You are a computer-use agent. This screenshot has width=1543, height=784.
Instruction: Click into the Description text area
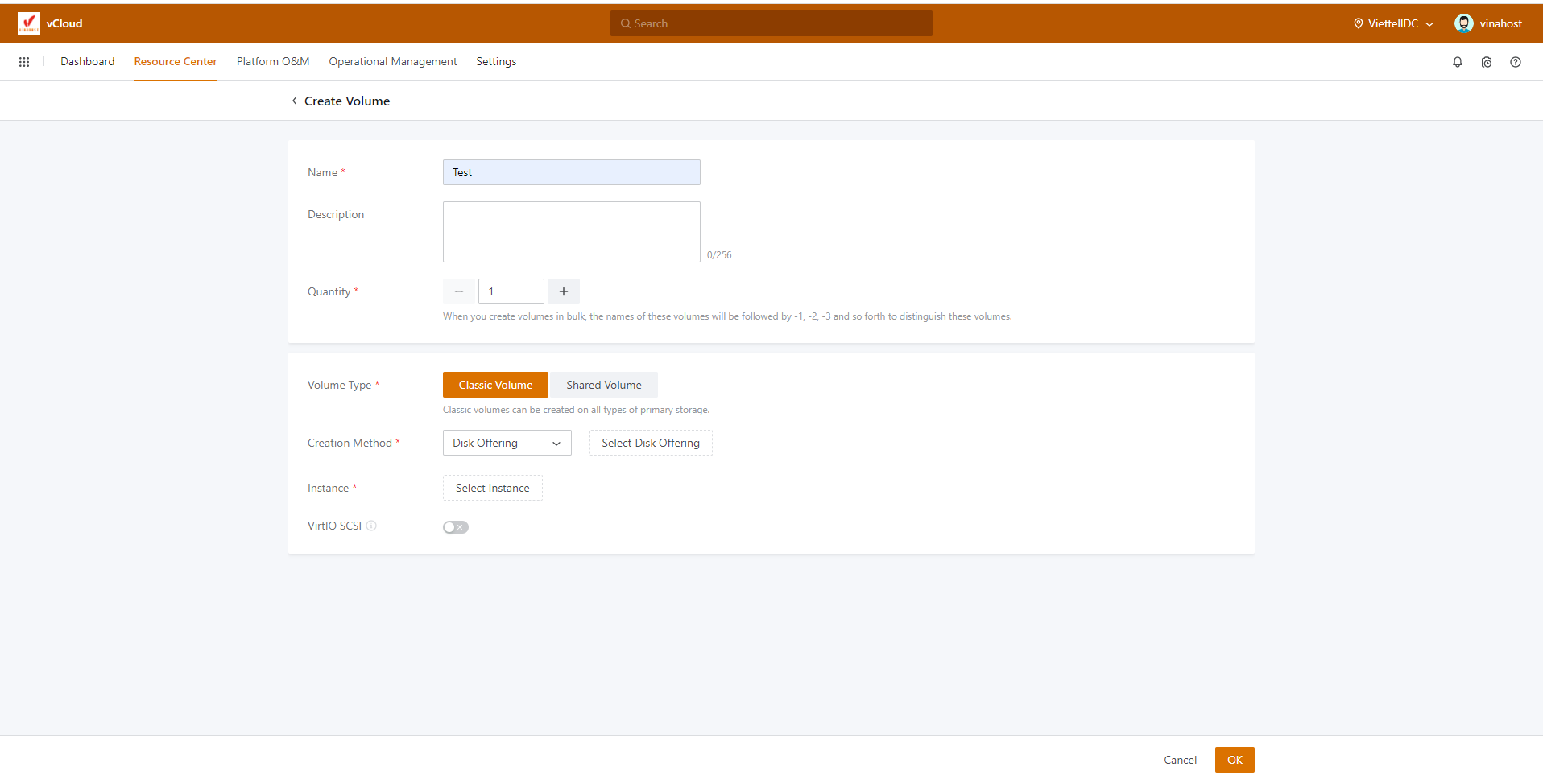[x=571, y=232]
